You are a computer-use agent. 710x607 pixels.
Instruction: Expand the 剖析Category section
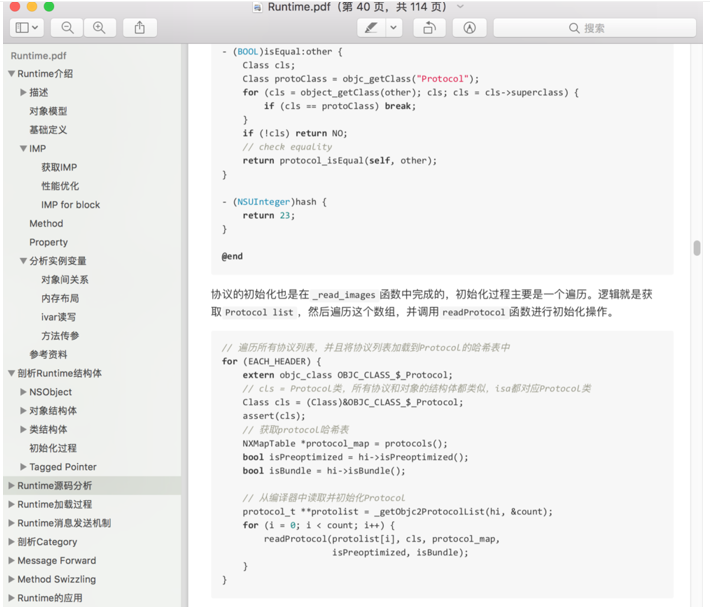[x=12, y=542]
